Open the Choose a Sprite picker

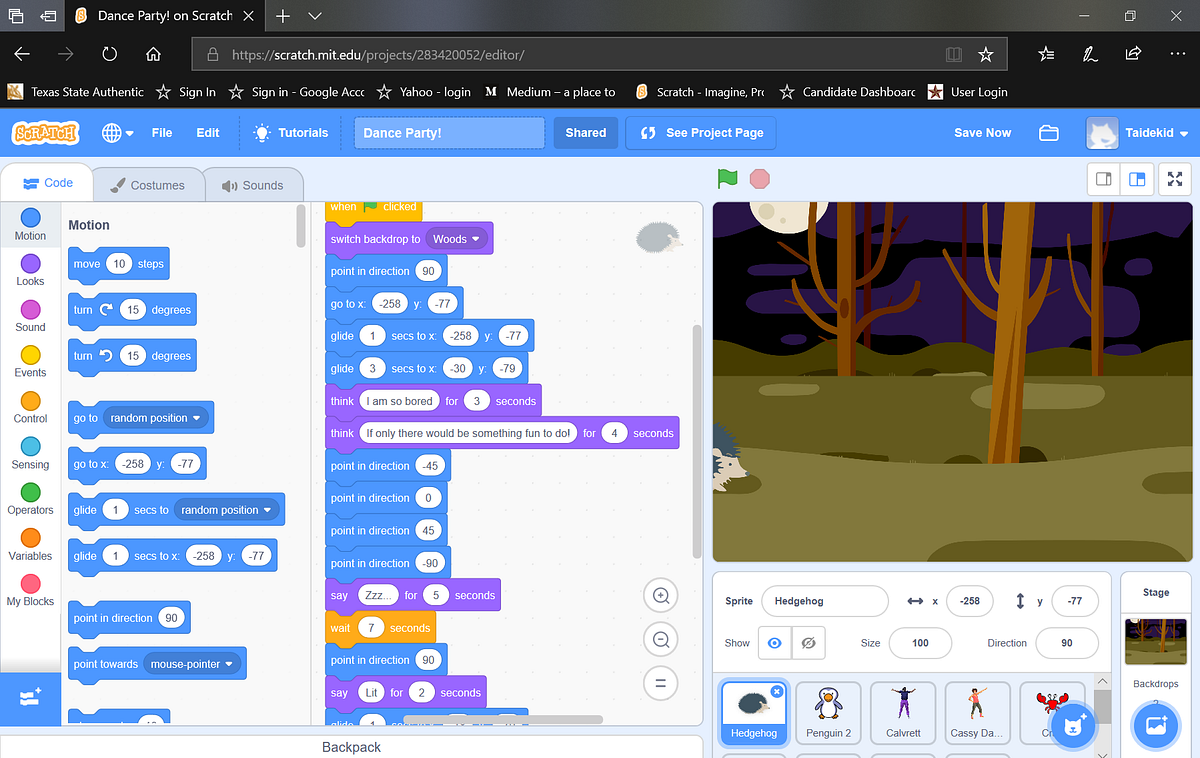[x=1073, y=726]
